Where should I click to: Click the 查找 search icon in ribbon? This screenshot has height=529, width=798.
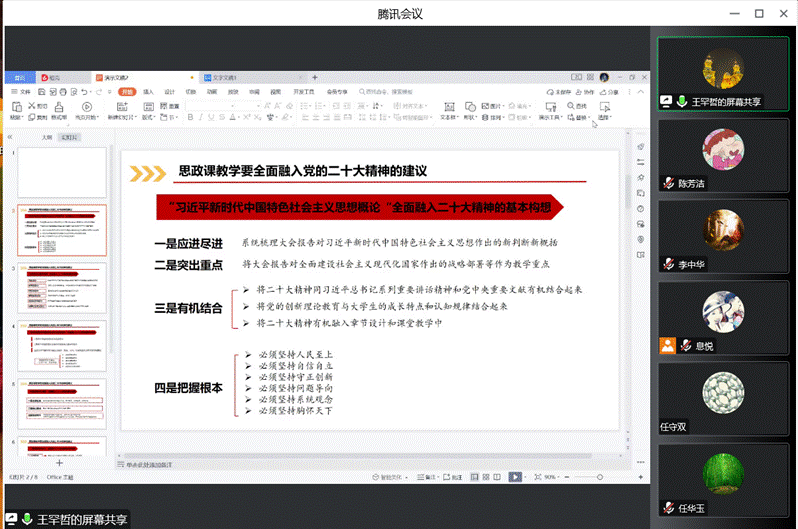572,105
